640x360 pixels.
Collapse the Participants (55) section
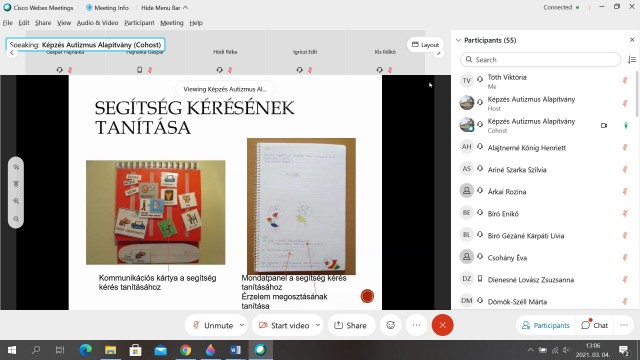[458, 40]
